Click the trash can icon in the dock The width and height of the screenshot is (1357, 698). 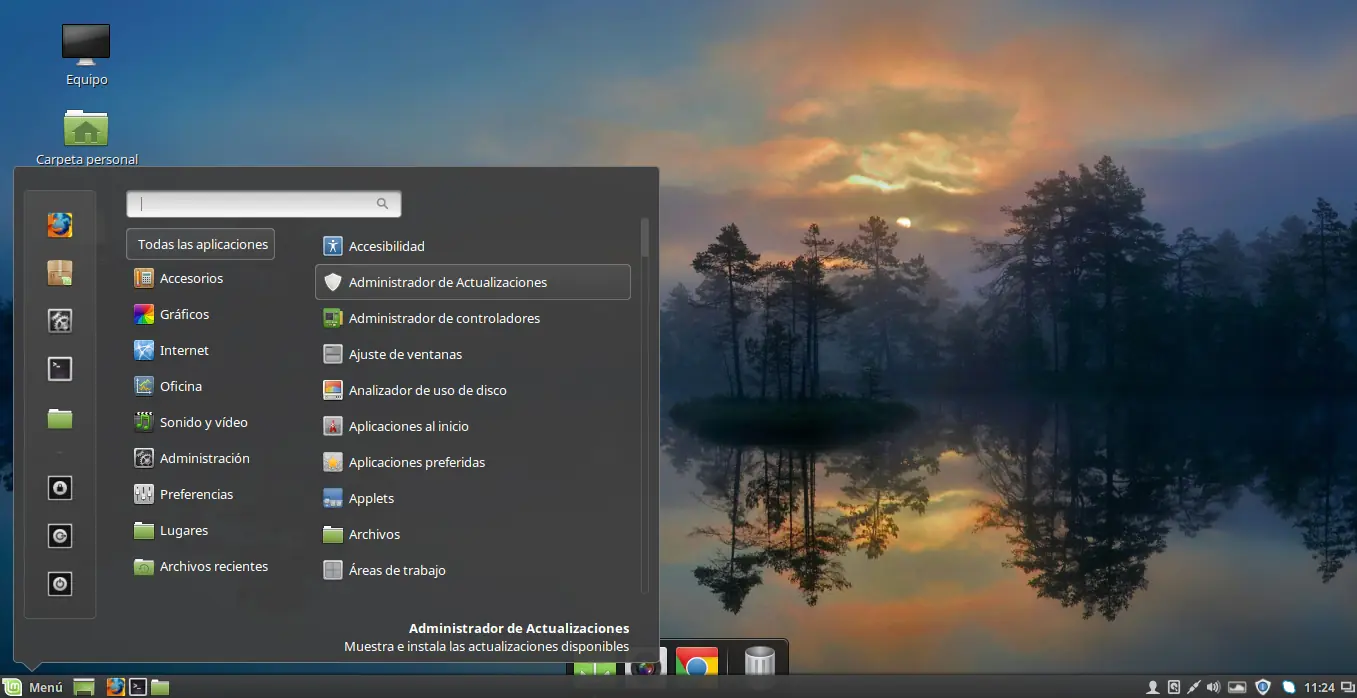point(759,662)
